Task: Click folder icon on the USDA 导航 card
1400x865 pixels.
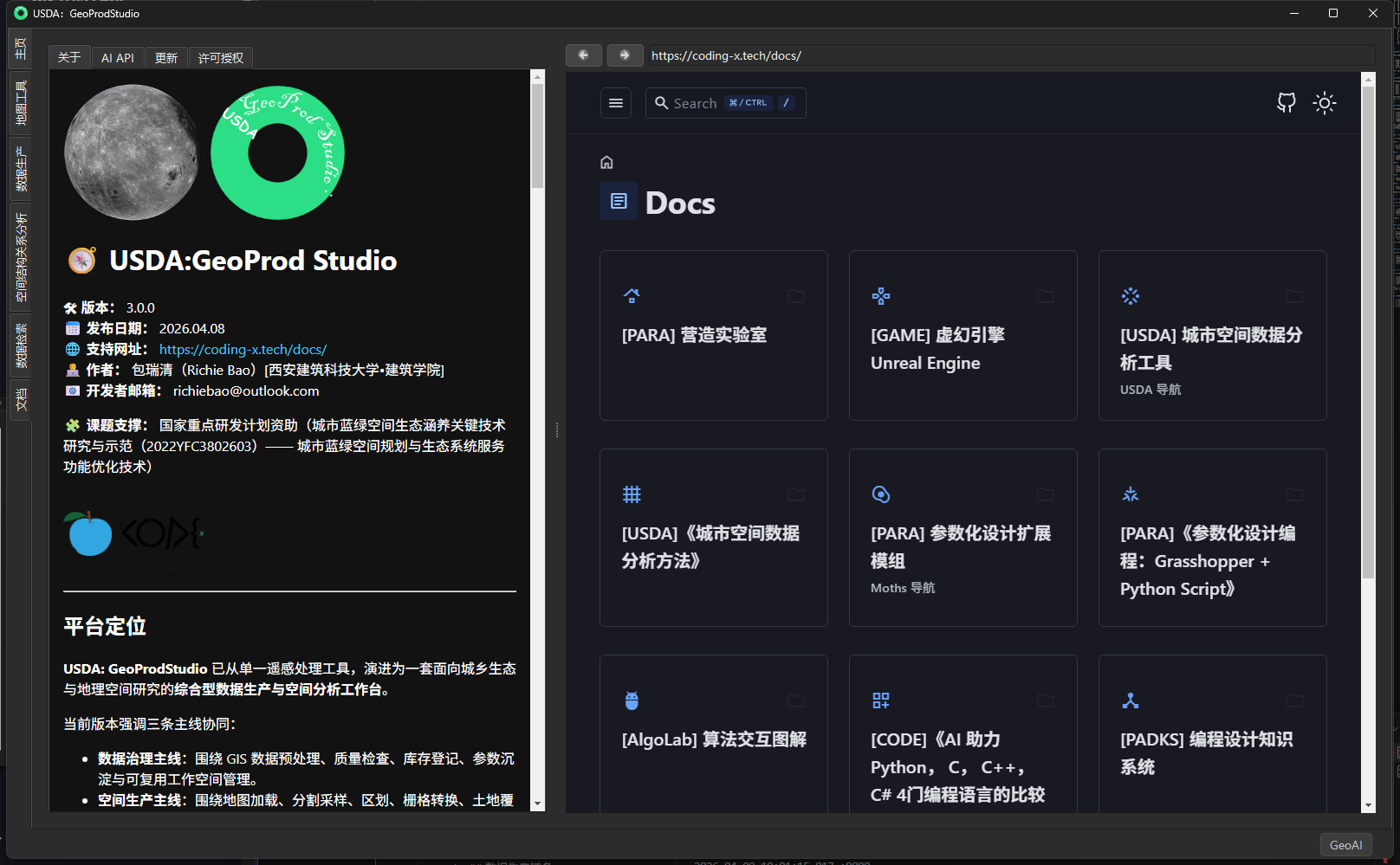Action: point(1295,296)
